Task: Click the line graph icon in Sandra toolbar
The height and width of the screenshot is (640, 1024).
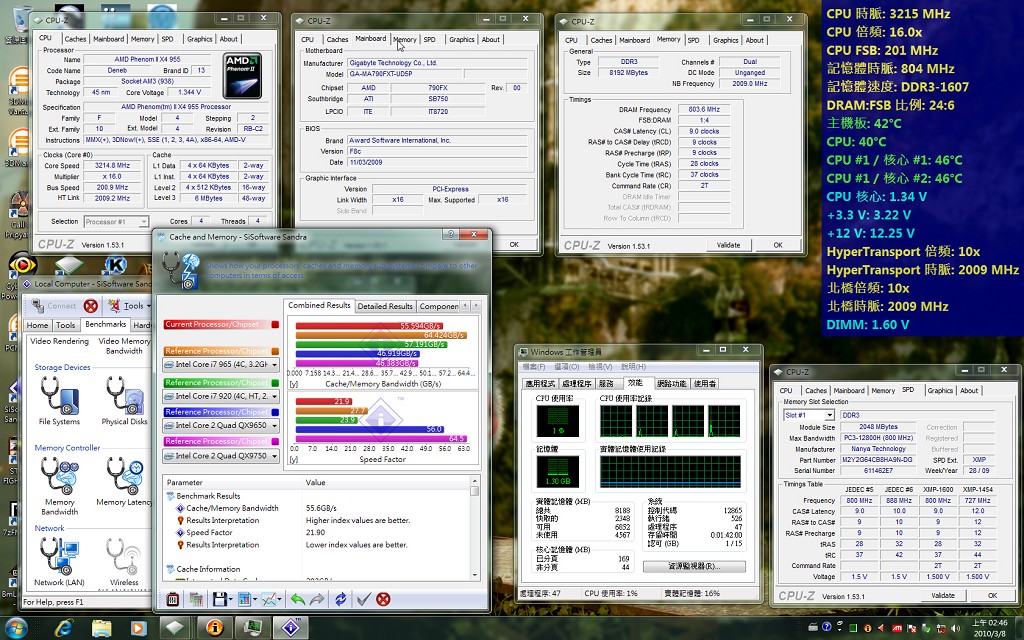Action: 268,599
